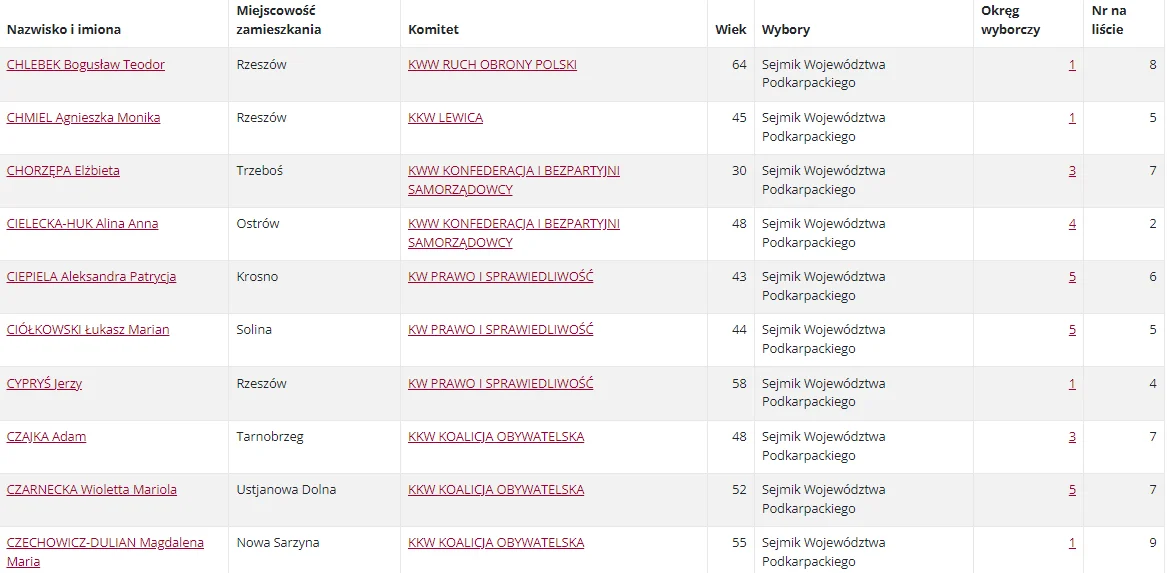Click district number 4 link in Ostrów row
Image resolution: width=1167 pixels, height=573 pixels.
tap(1072, 223)
